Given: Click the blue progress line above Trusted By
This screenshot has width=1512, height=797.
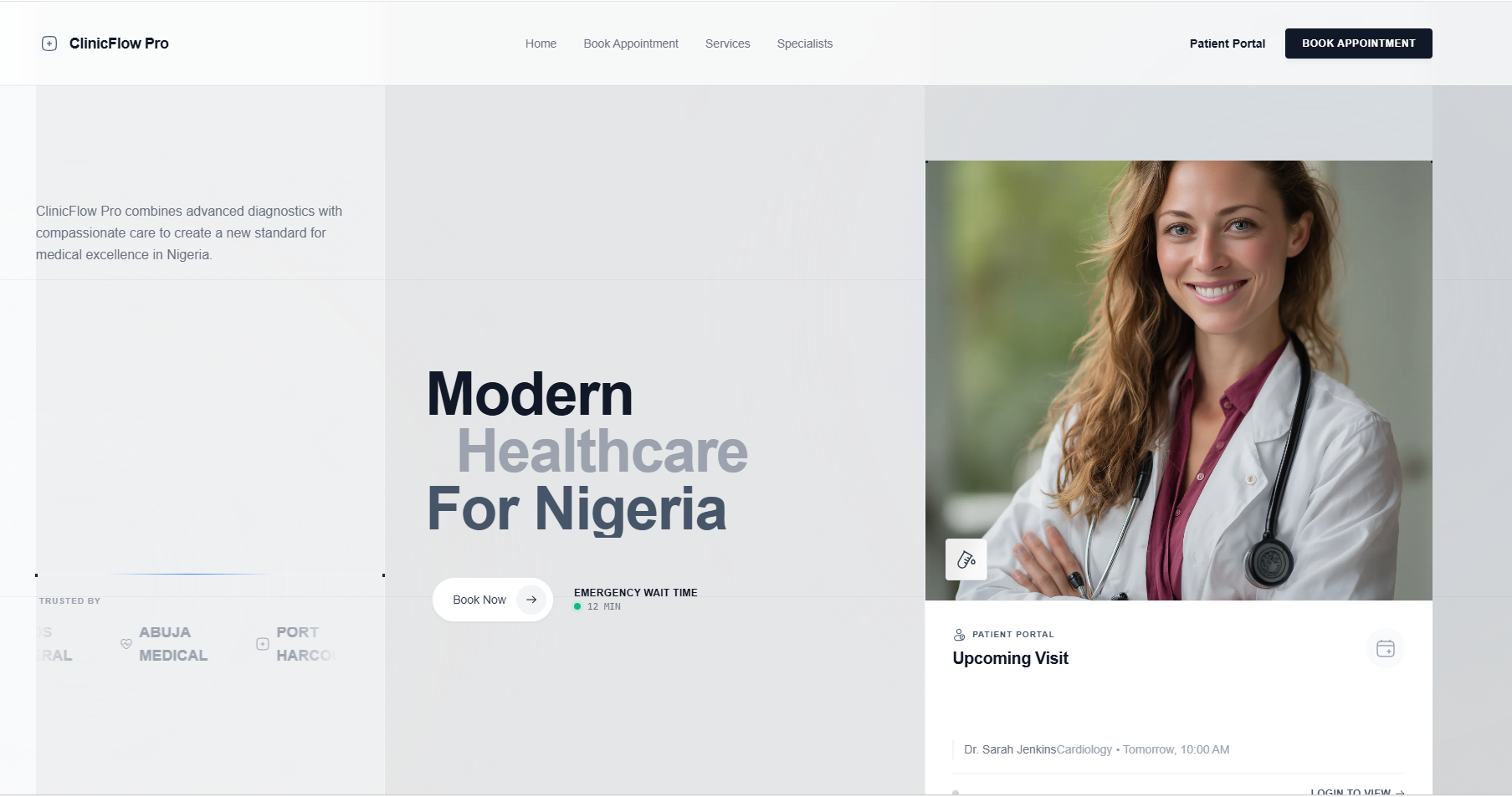Looking at the screenshot, I should pyautogui.click(x=192, y=574).
